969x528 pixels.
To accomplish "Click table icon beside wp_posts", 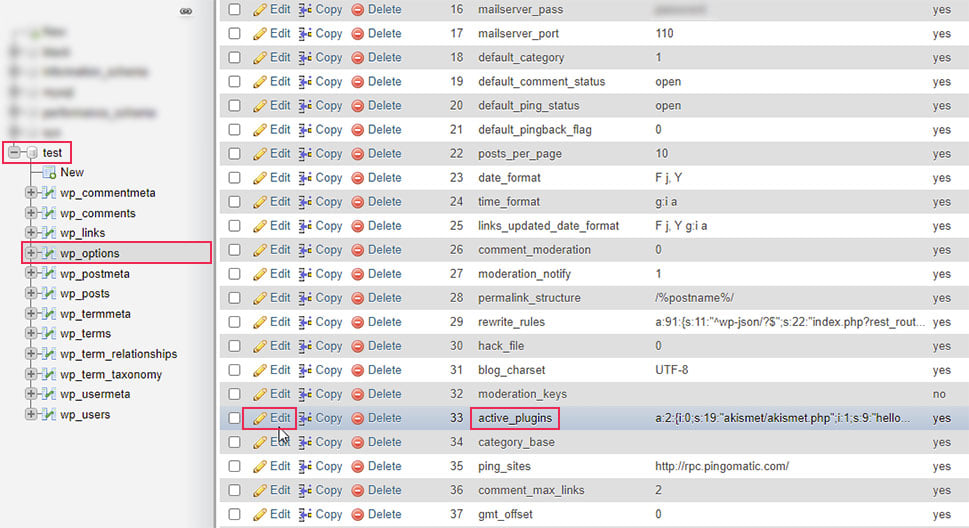I will point(49,294).
